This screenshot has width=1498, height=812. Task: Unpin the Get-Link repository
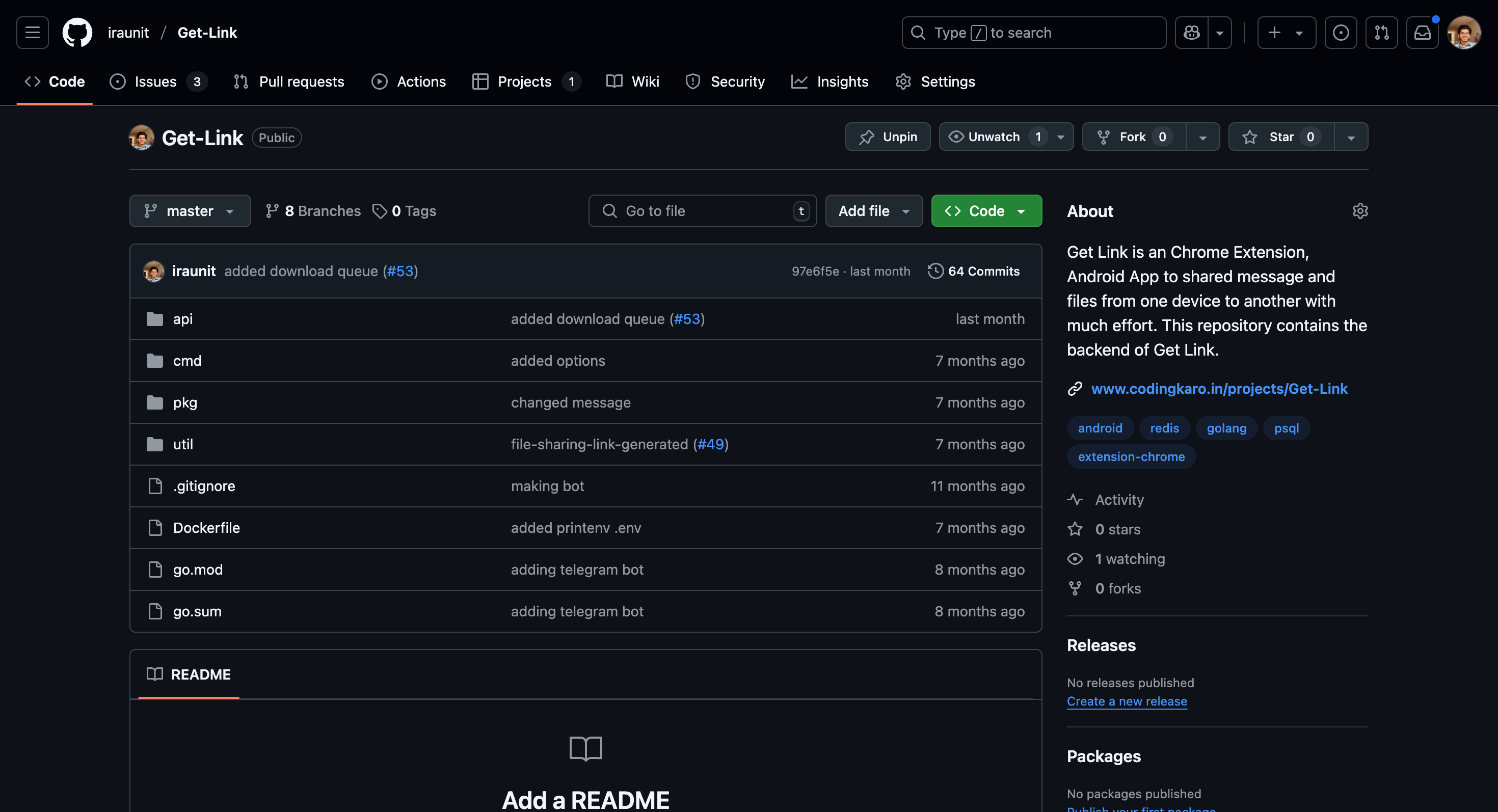[x=888, y=137]
